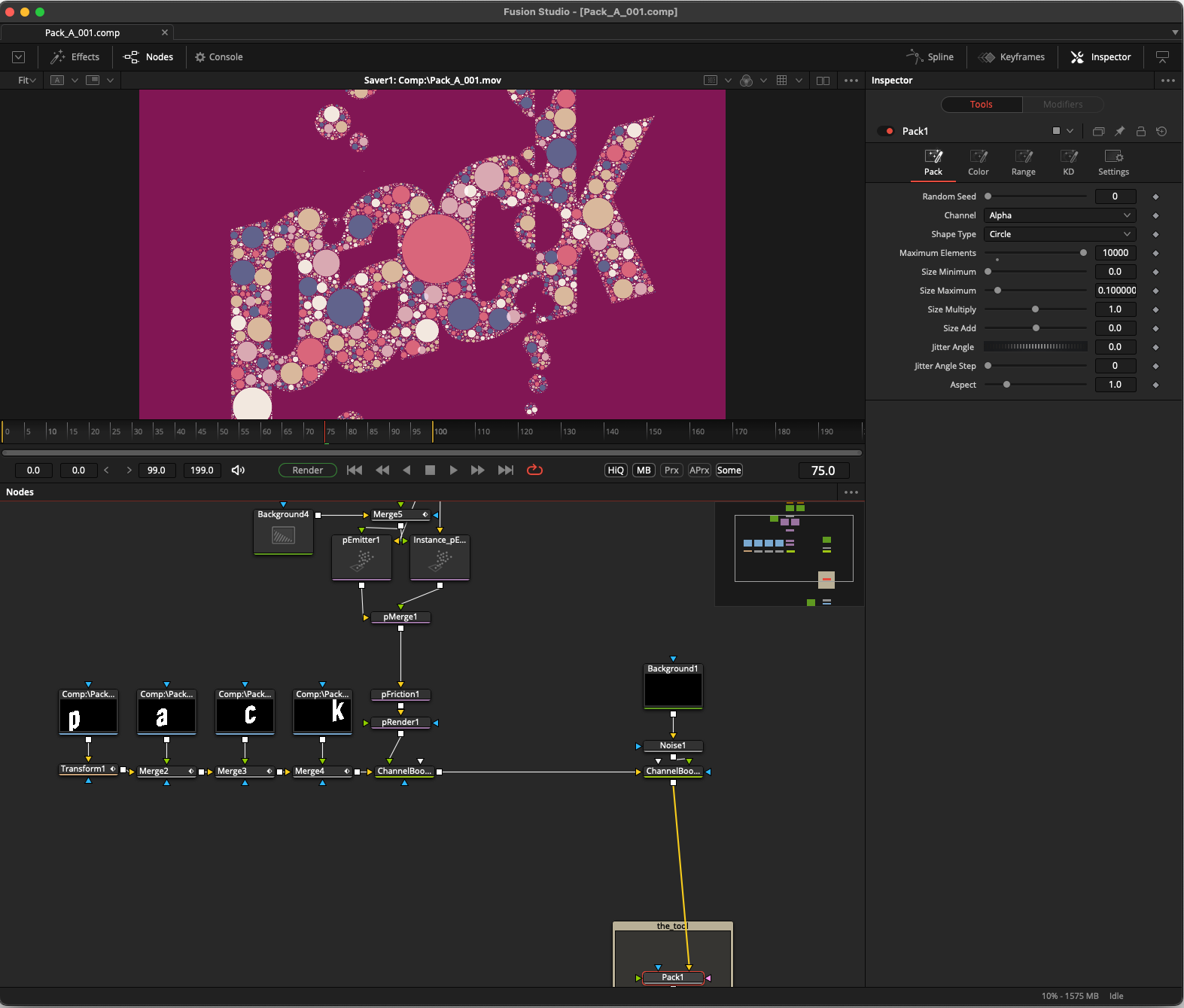Adjust the Aspect slider
This screenshot has height=1008, width=1184.
click(1036, 385)
